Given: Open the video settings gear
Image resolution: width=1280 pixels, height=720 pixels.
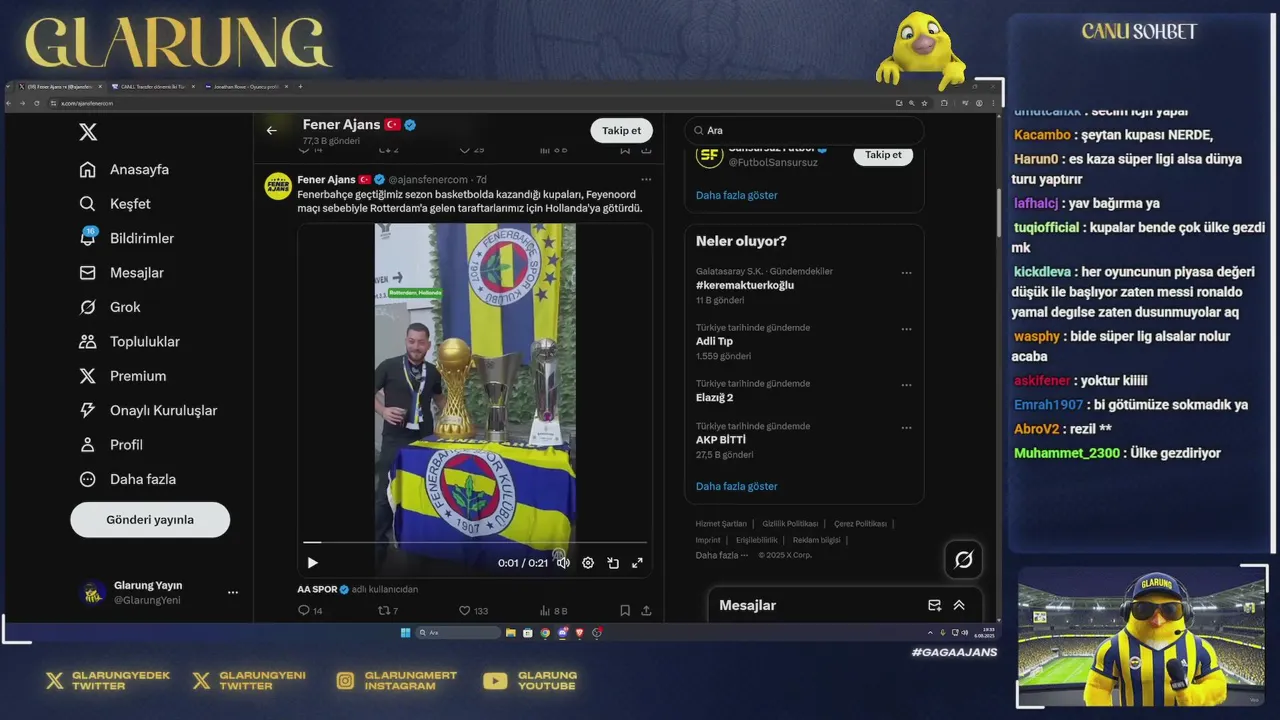Looking at the screenshot, I should click(588, 563).
